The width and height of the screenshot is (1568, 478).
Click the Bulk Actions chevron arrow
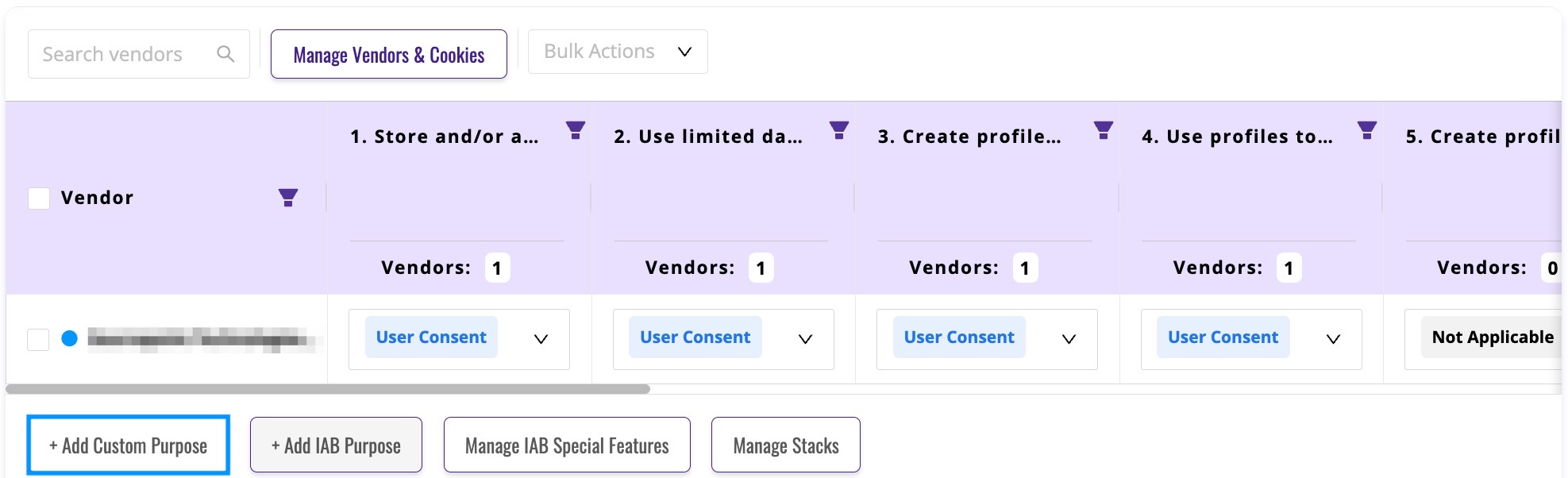pos(684,52)
